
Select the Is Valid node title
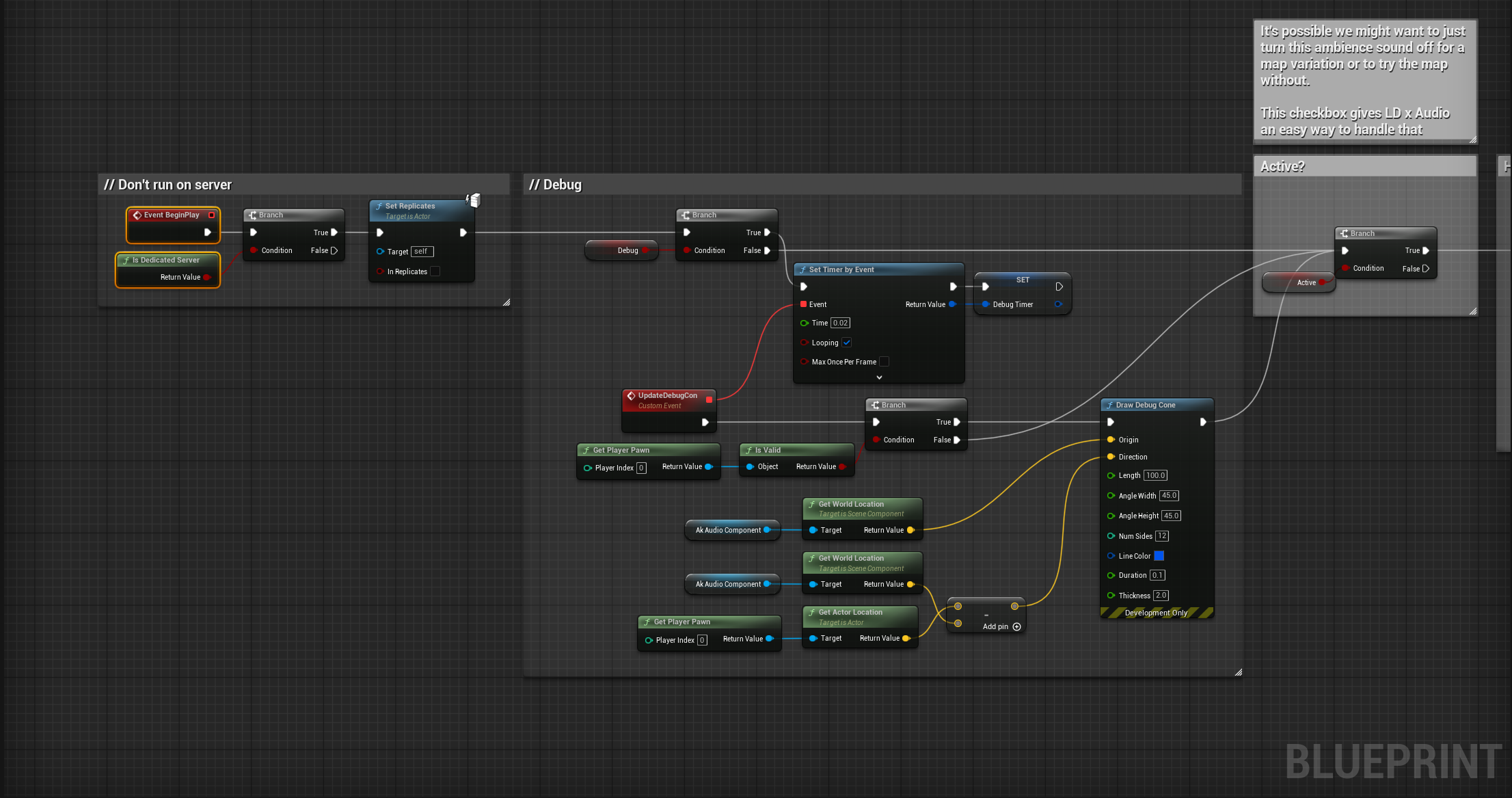tap(768, 450)
